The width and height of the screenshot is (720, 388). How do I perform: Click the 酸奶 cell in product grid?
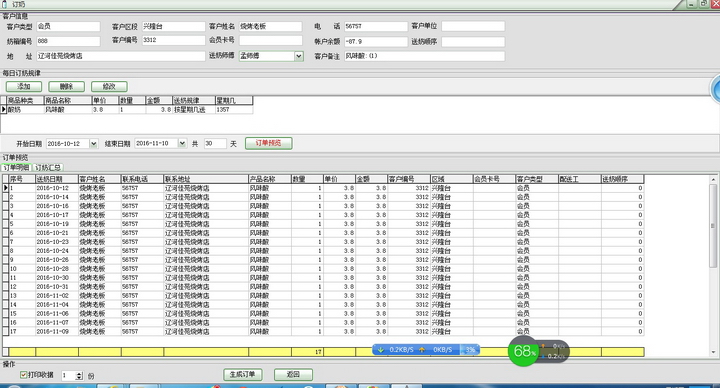tap(25, 110)
